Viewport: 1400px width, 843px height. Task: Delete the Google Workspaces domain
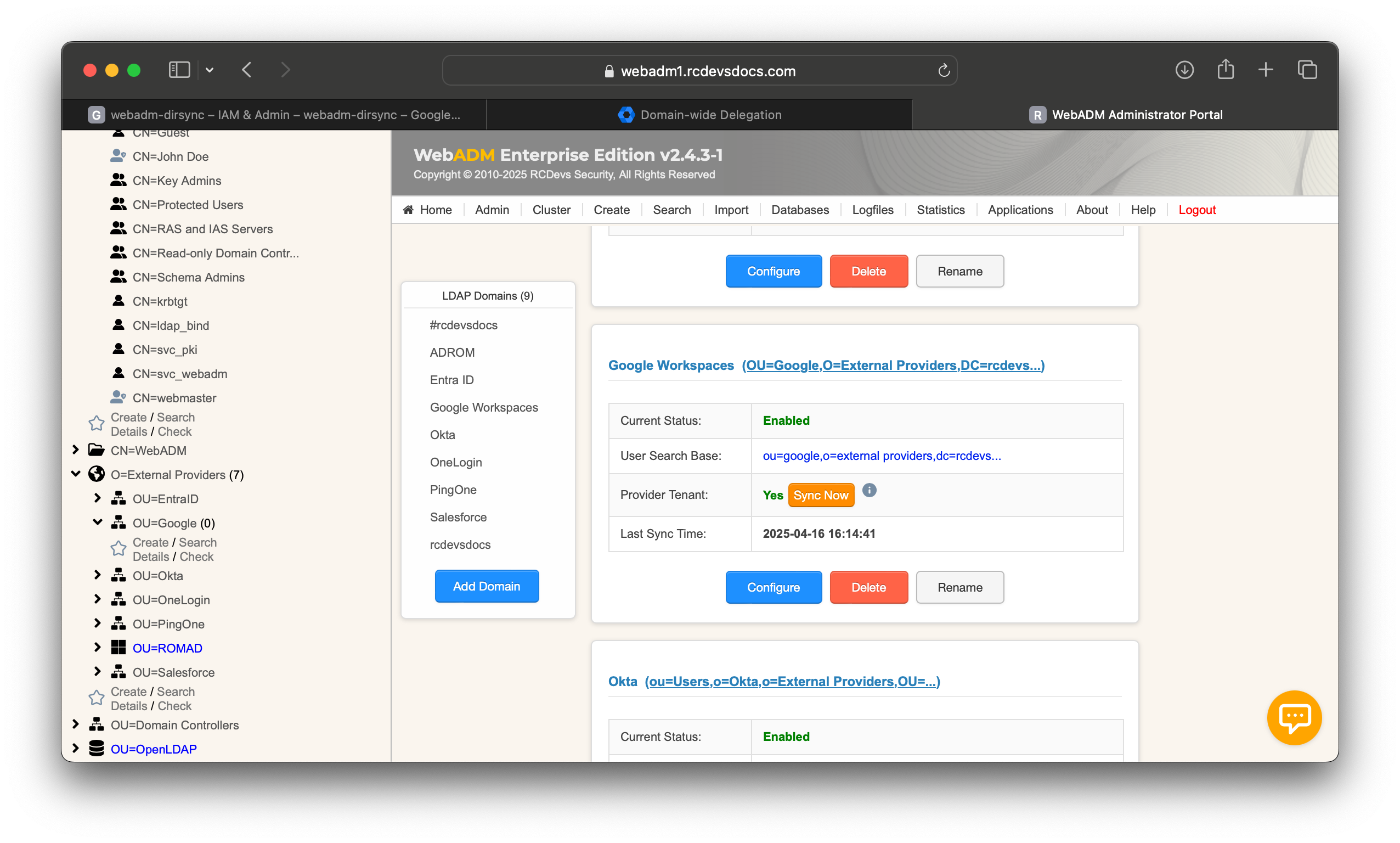point(868,587)
